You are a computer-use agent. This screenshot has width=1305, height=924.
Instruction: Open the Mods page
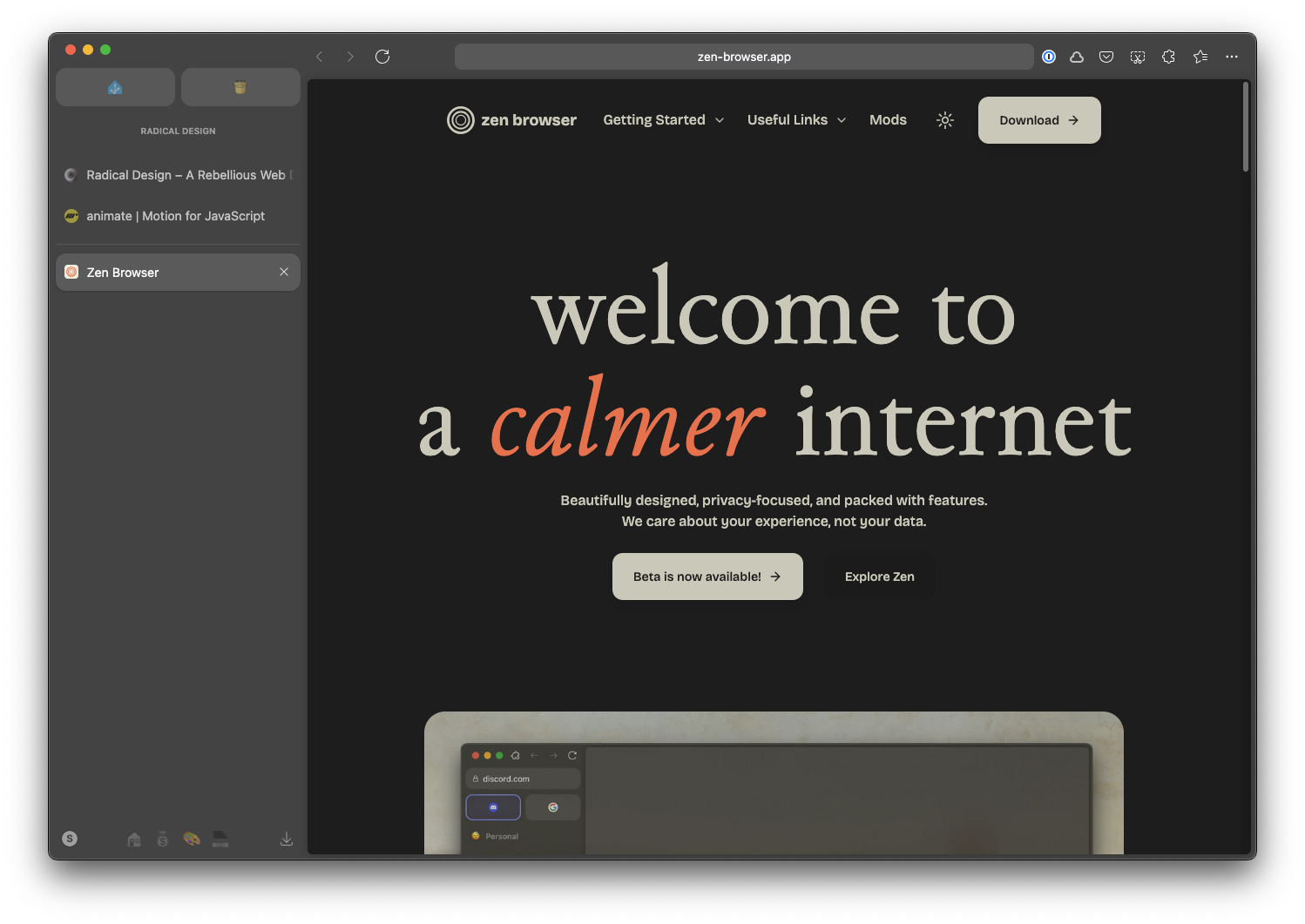click(x=888, y=120)
